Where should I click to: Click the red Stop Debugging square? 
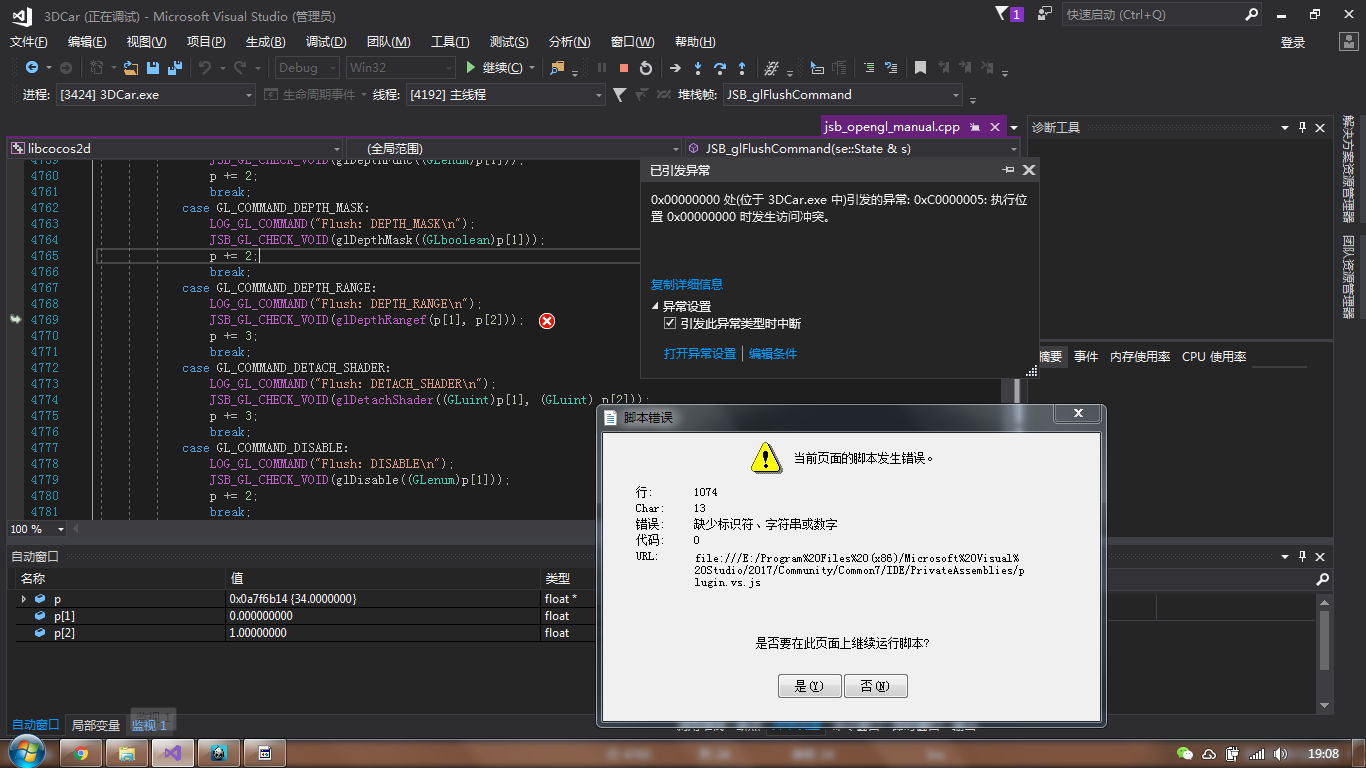pos(624,68)
